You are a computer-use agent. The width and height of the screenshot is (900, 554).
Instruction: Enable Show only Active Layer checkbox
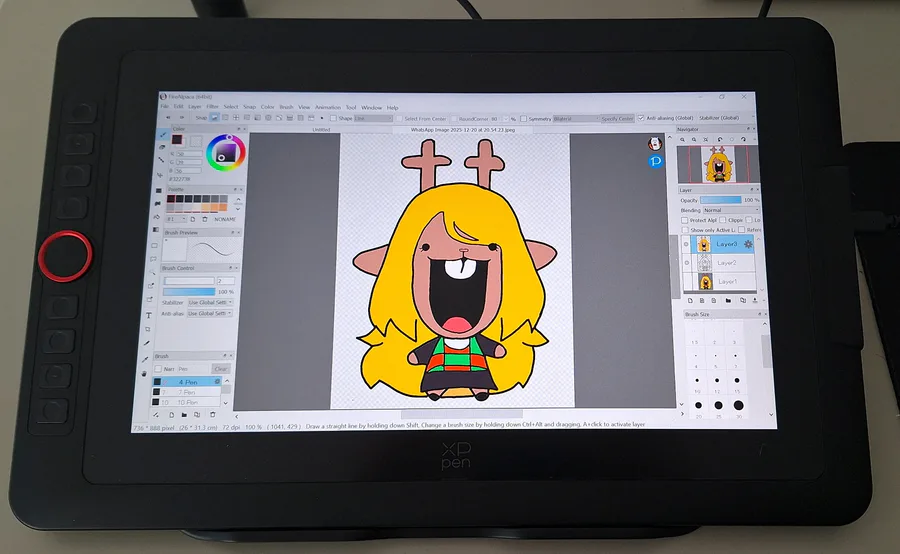[x=685, y=230]
